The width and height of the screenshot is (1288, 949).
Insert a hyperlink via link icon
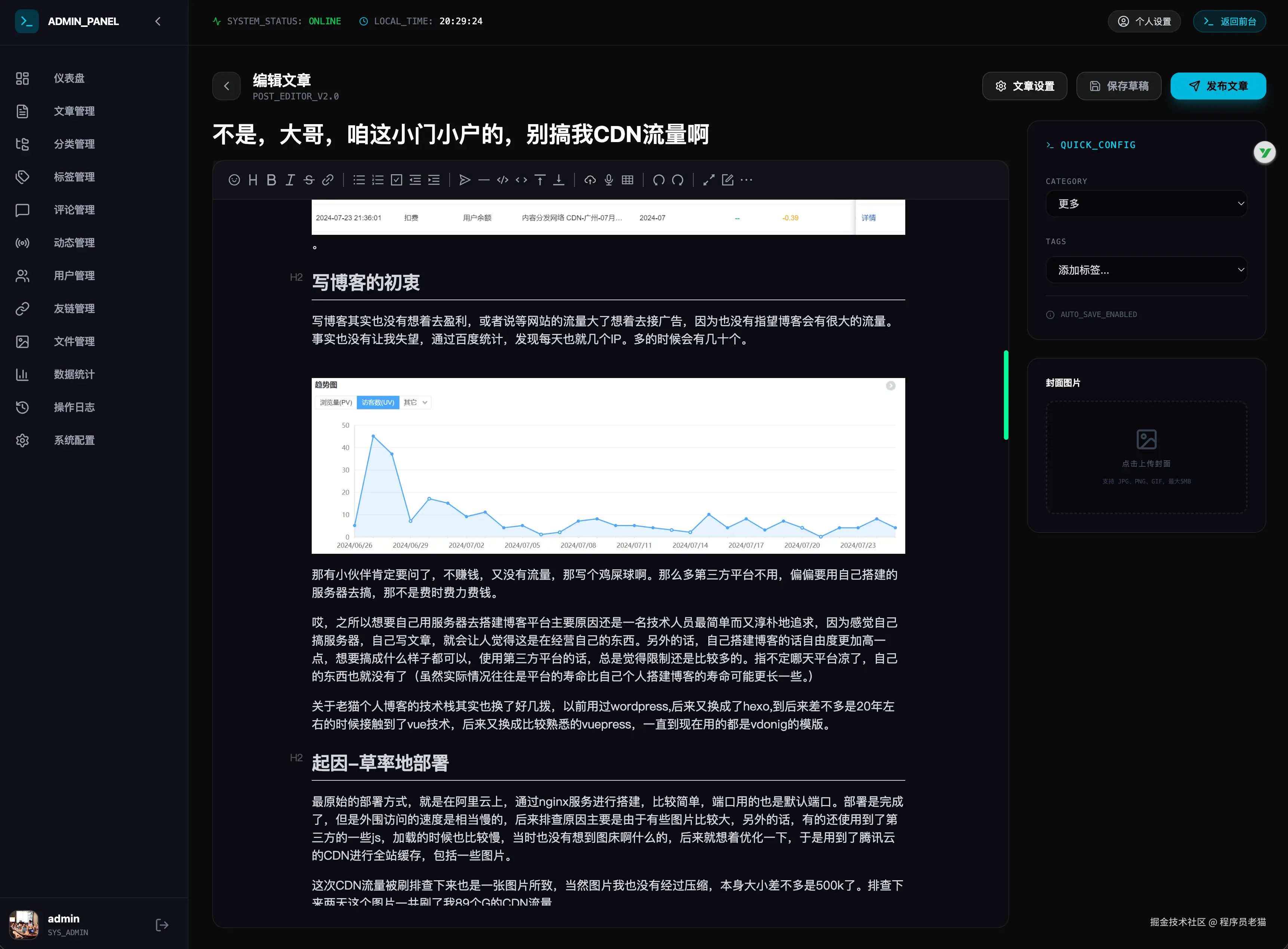(328, 180)
